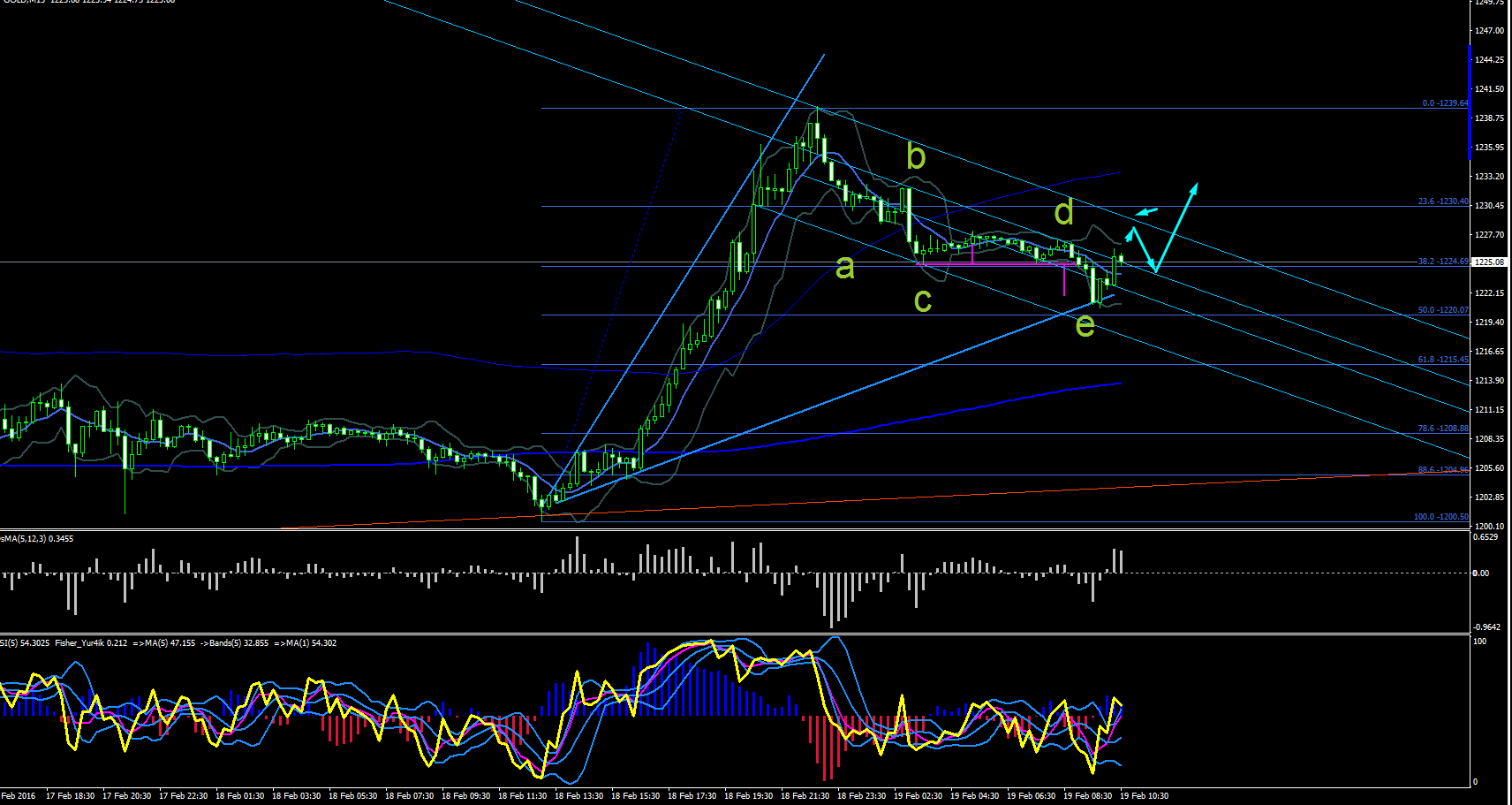The image size is (1512, 805).
Task: Click the '19 Feb 08:30' time label
Action: click(1088, 796)
